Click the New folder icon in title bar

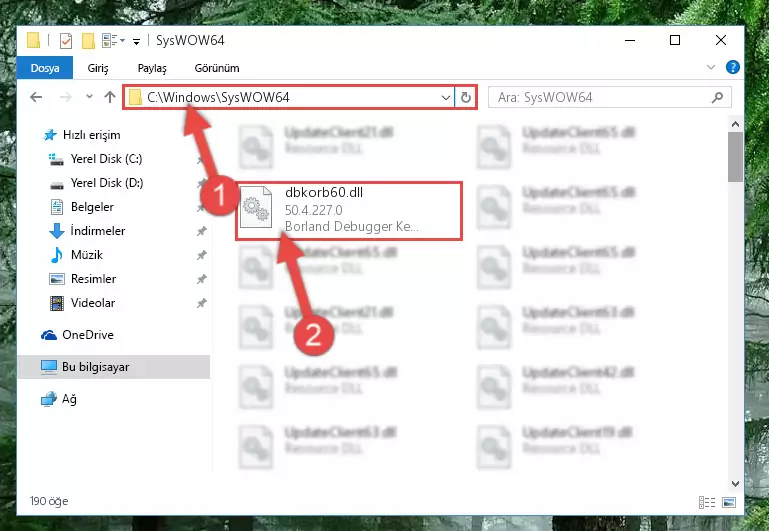(88, 41)
